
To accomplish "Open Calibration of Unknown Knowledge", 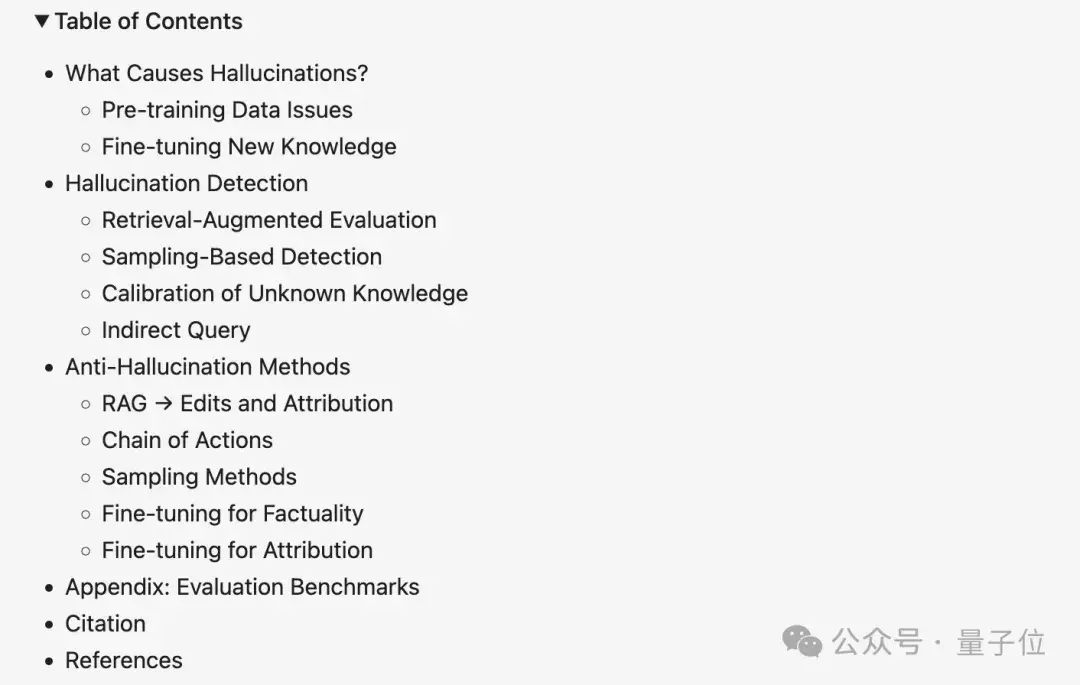I will [x=285, y=293].
